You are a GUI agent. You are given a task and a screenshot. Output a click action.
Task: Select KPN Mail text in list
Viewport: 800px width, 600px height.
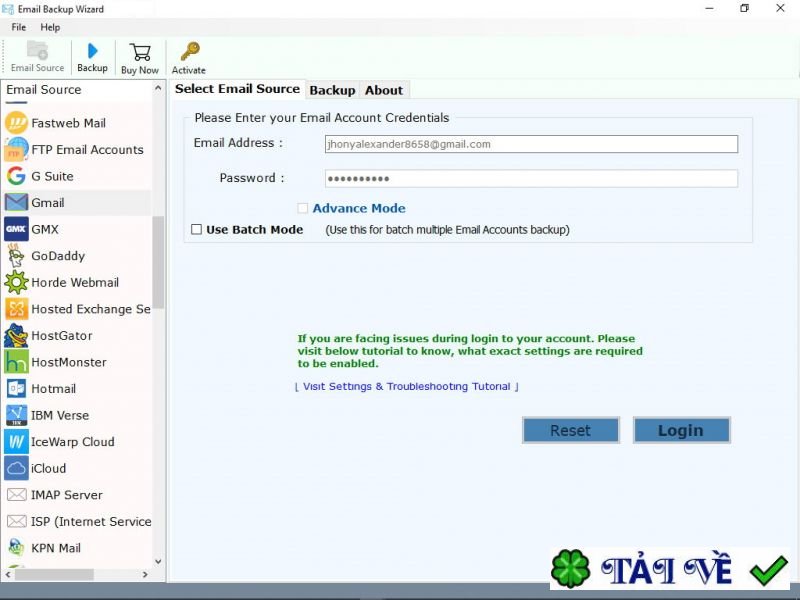point(56,547)
